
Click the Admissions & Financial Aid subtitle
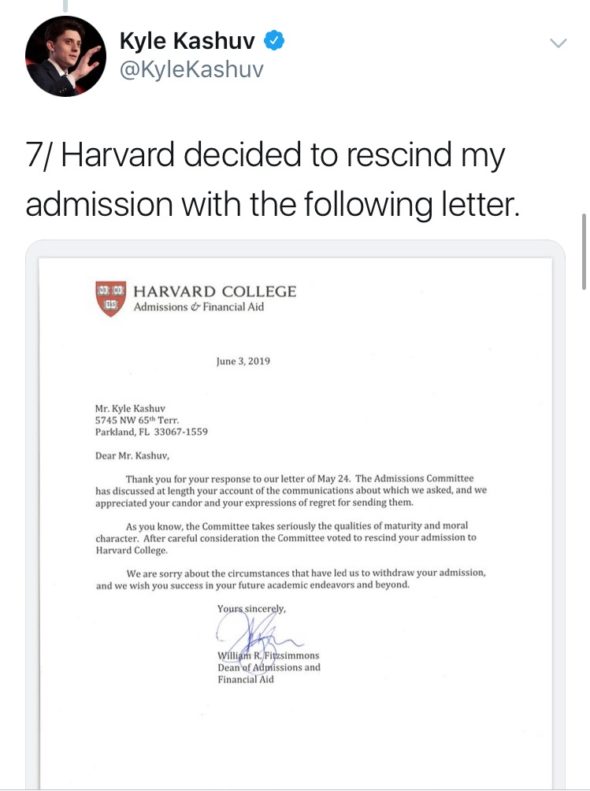tap(199, 307)
